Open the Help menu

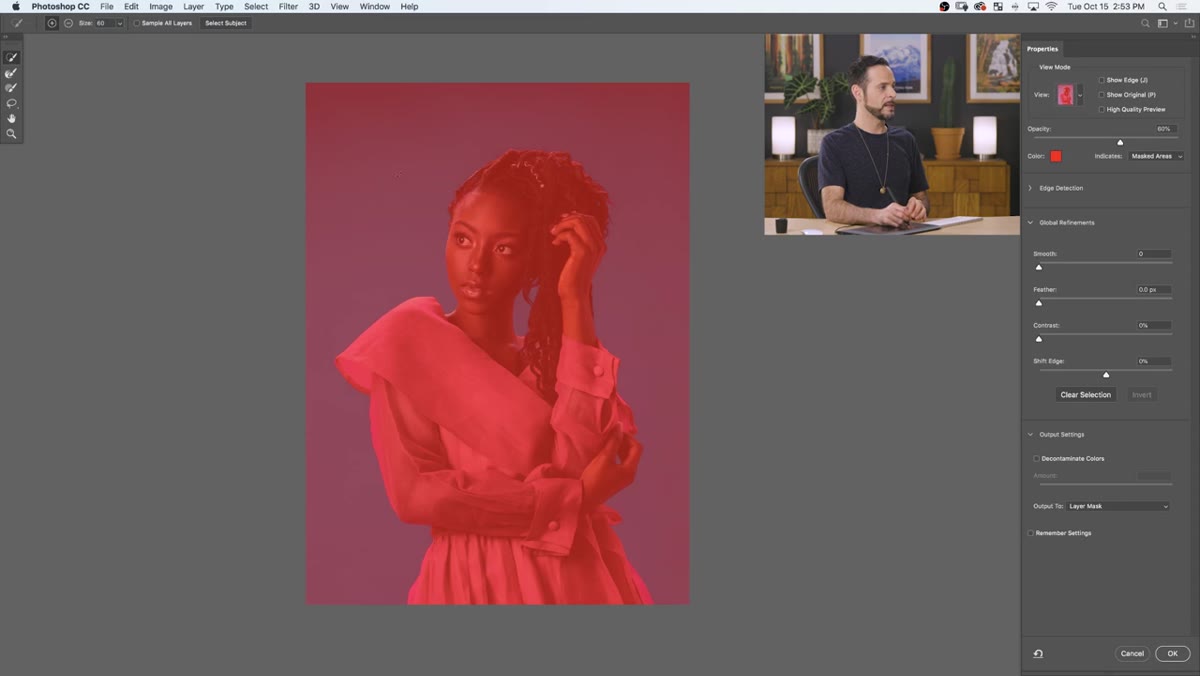pos(409,6)
